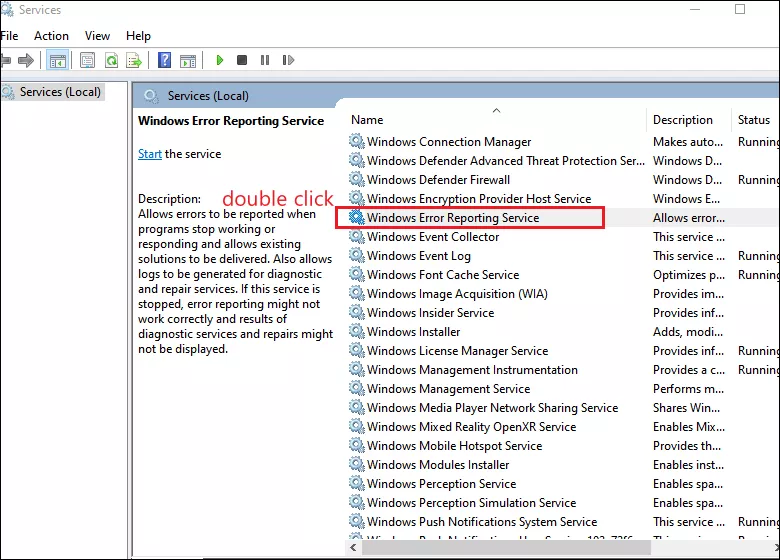Select Services (Local) in the console tree
Screen dimensions: 780x560
click(60, 92)
